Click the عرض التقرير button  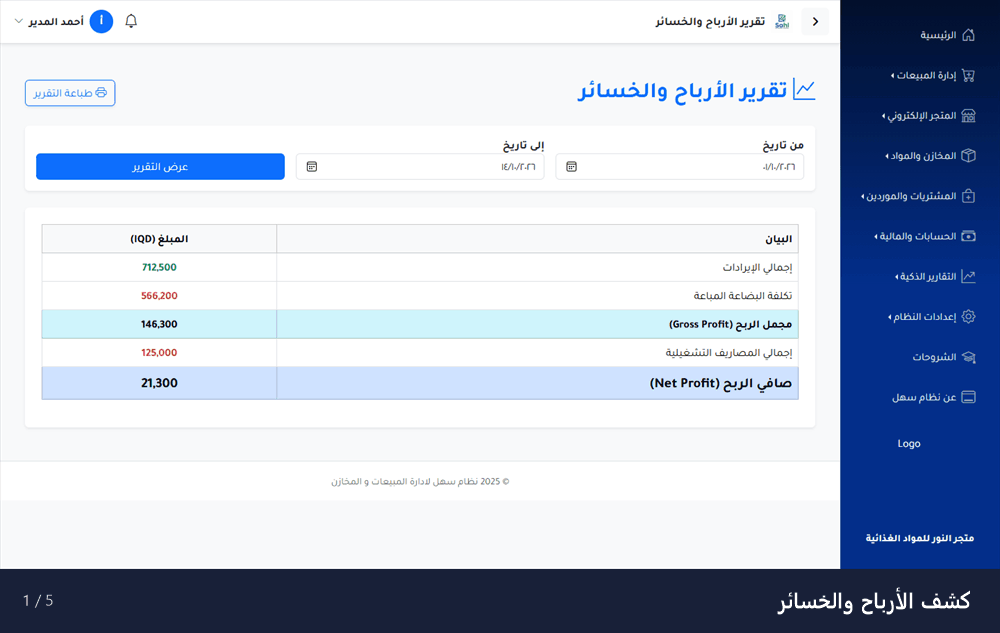click(x=160, y=166)
